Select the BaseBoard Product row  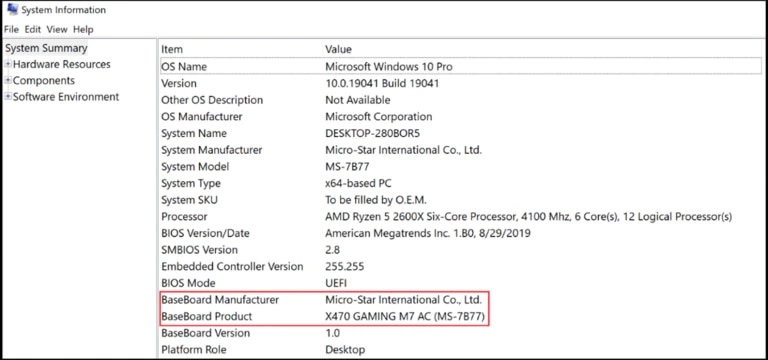[460, 316]
